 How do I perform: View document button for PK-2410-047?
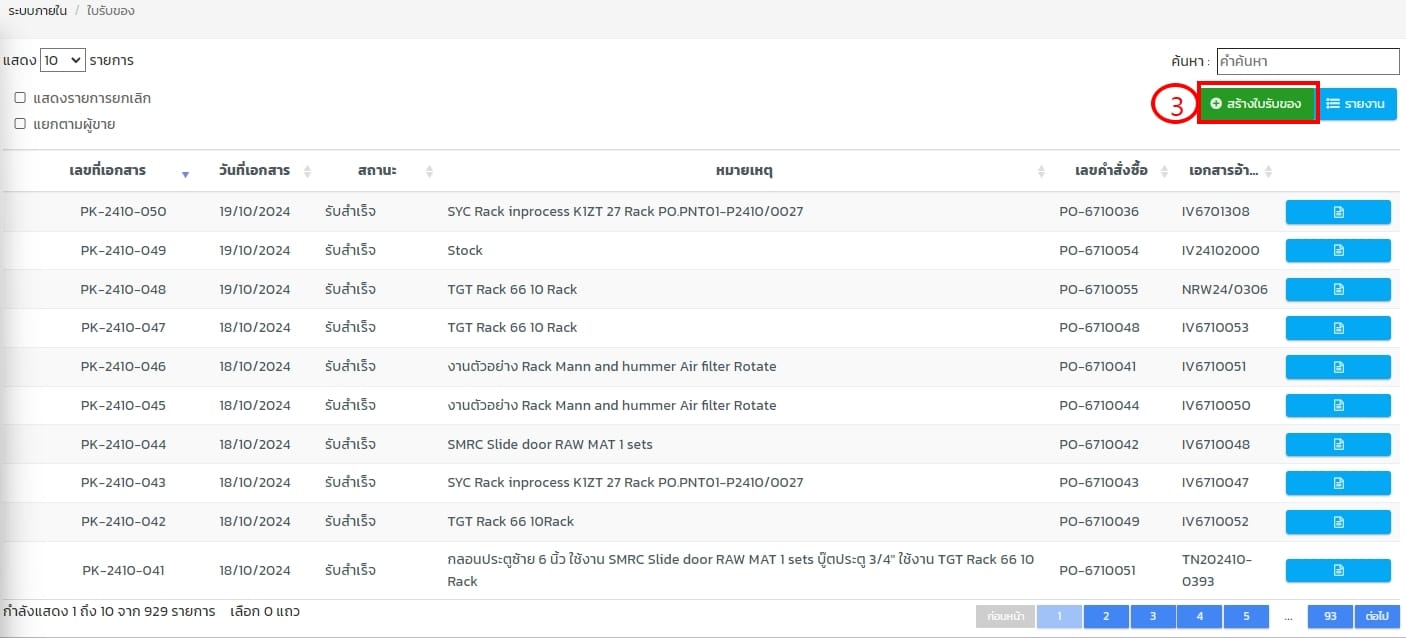1337,328
